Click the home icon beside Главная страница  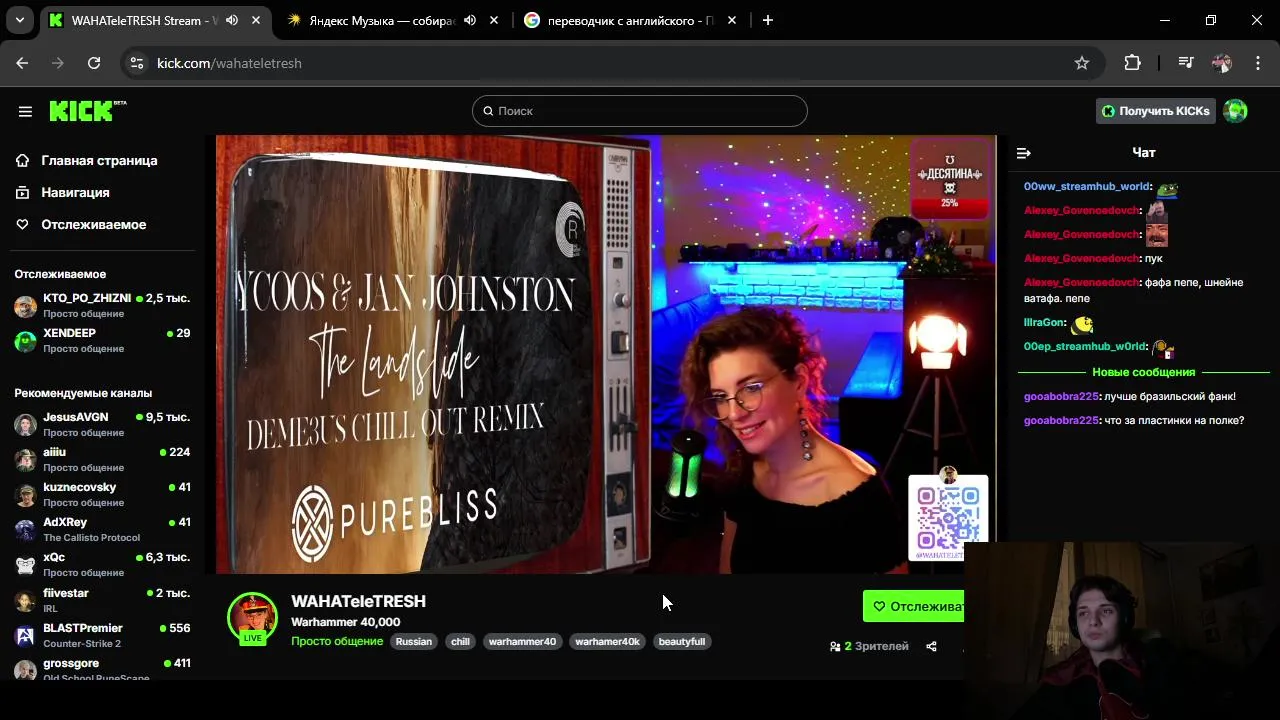(22, 160)
